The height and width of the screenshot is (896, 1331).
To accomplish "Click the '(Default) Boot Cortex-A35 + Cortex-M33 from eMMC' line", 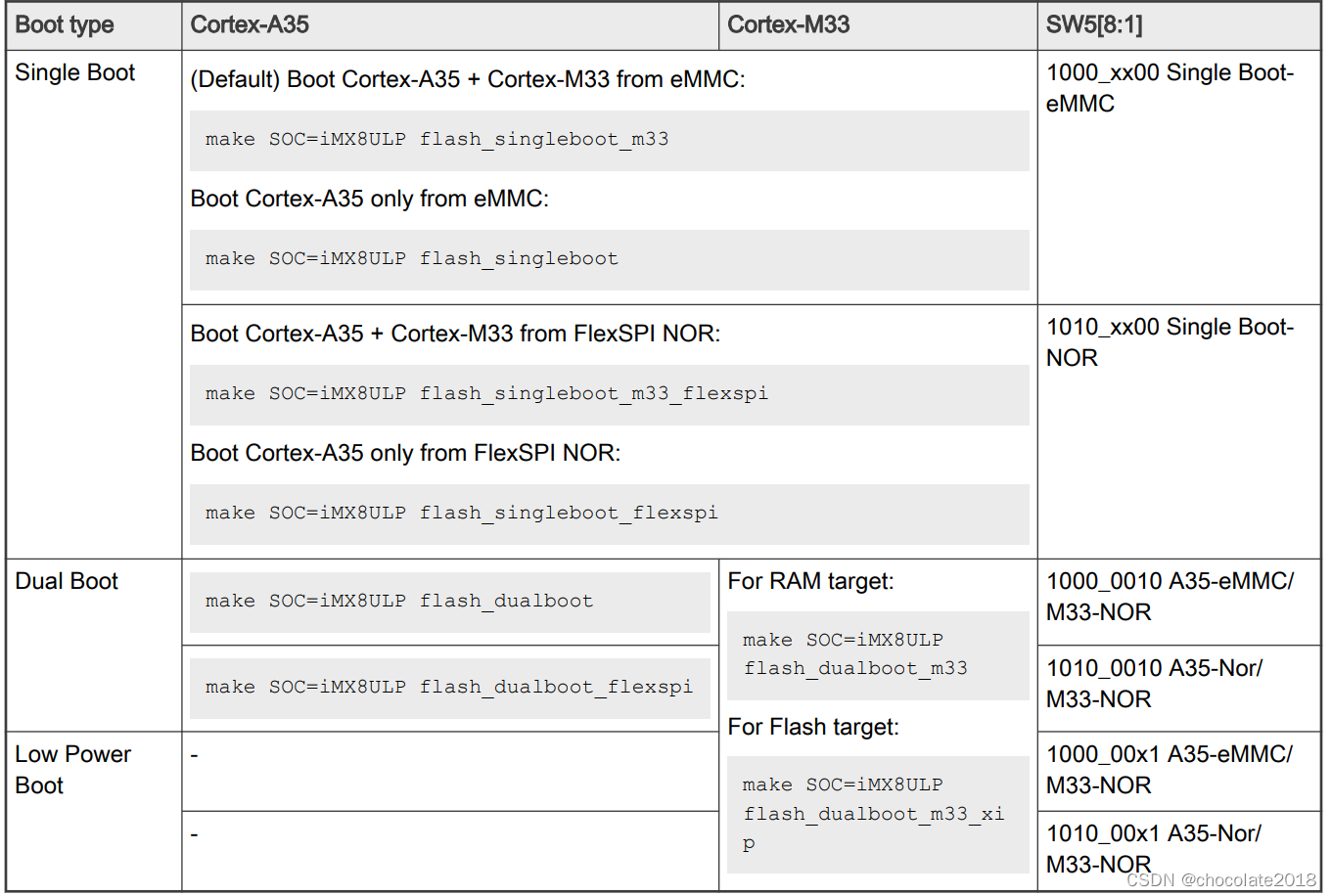I will [468, 79].
